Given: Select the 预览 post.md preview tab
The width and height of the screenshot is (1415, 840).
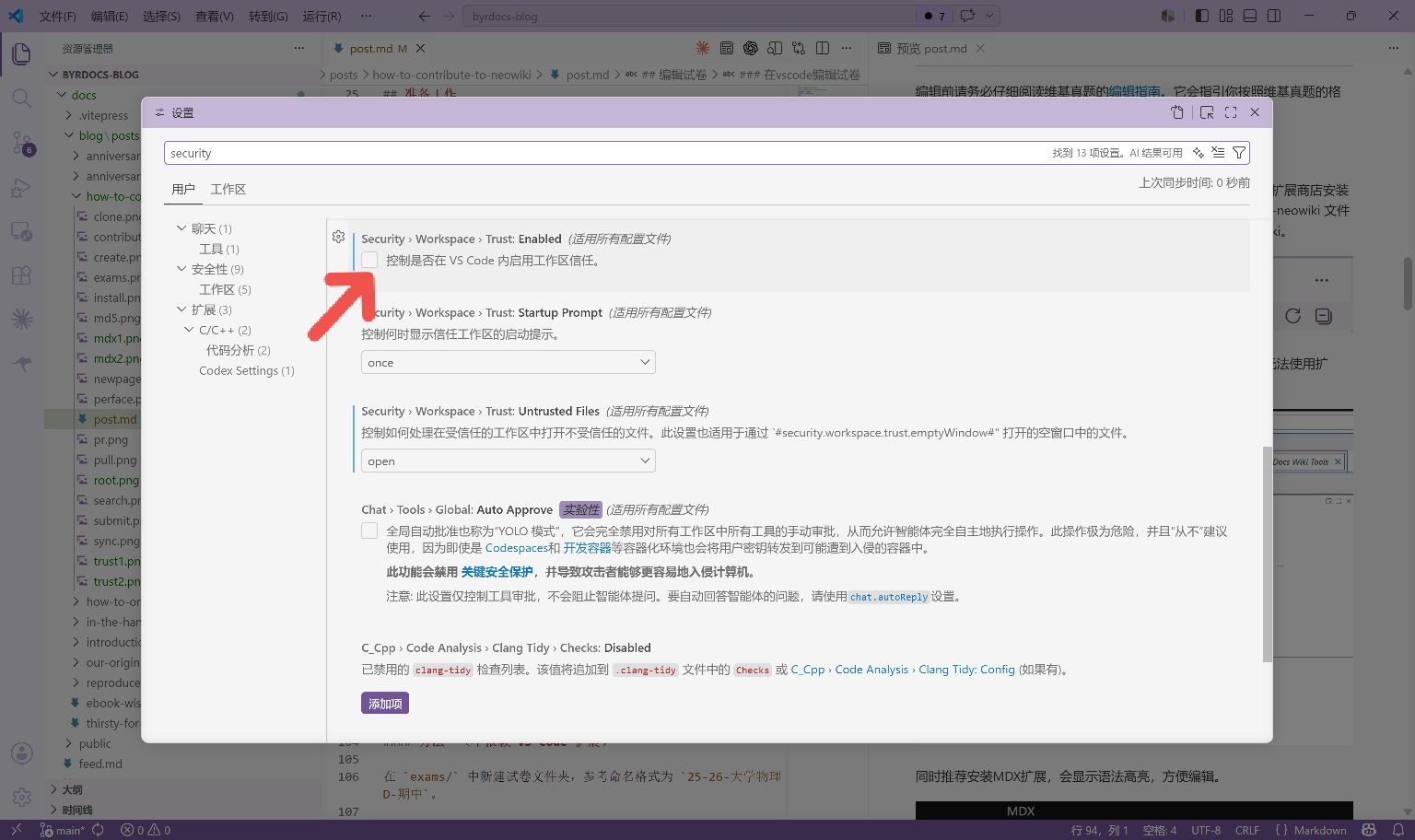Looking at the screenshot, I should [931, 48].
